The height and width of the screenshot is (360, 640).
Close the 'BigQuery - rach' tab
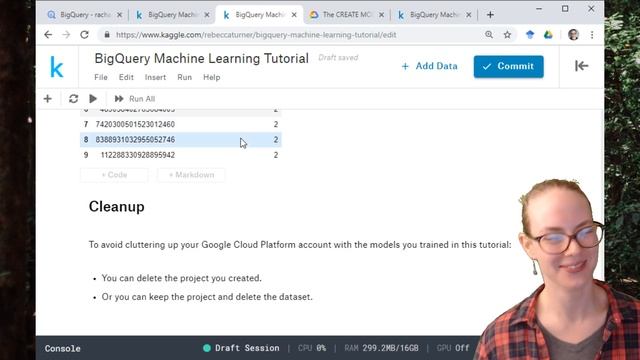coord(119,15)
